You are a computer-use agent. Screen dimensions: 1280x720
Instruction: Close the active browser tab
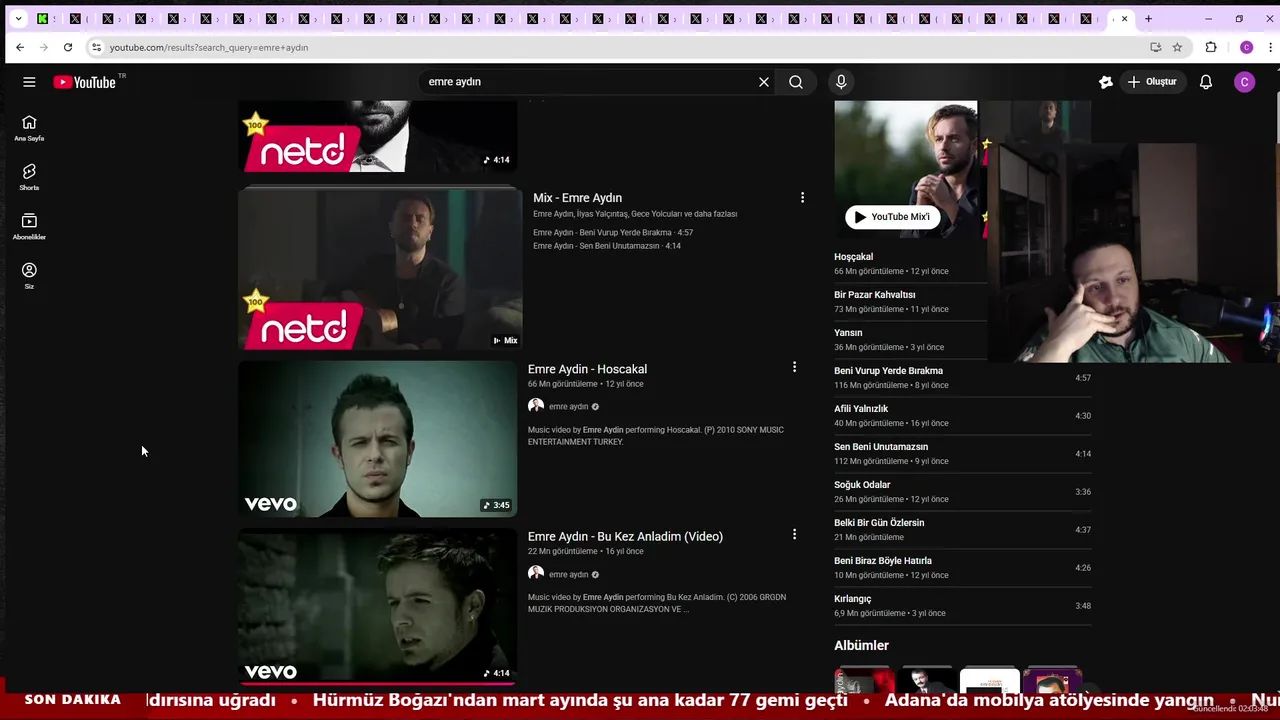(1124, 19)
